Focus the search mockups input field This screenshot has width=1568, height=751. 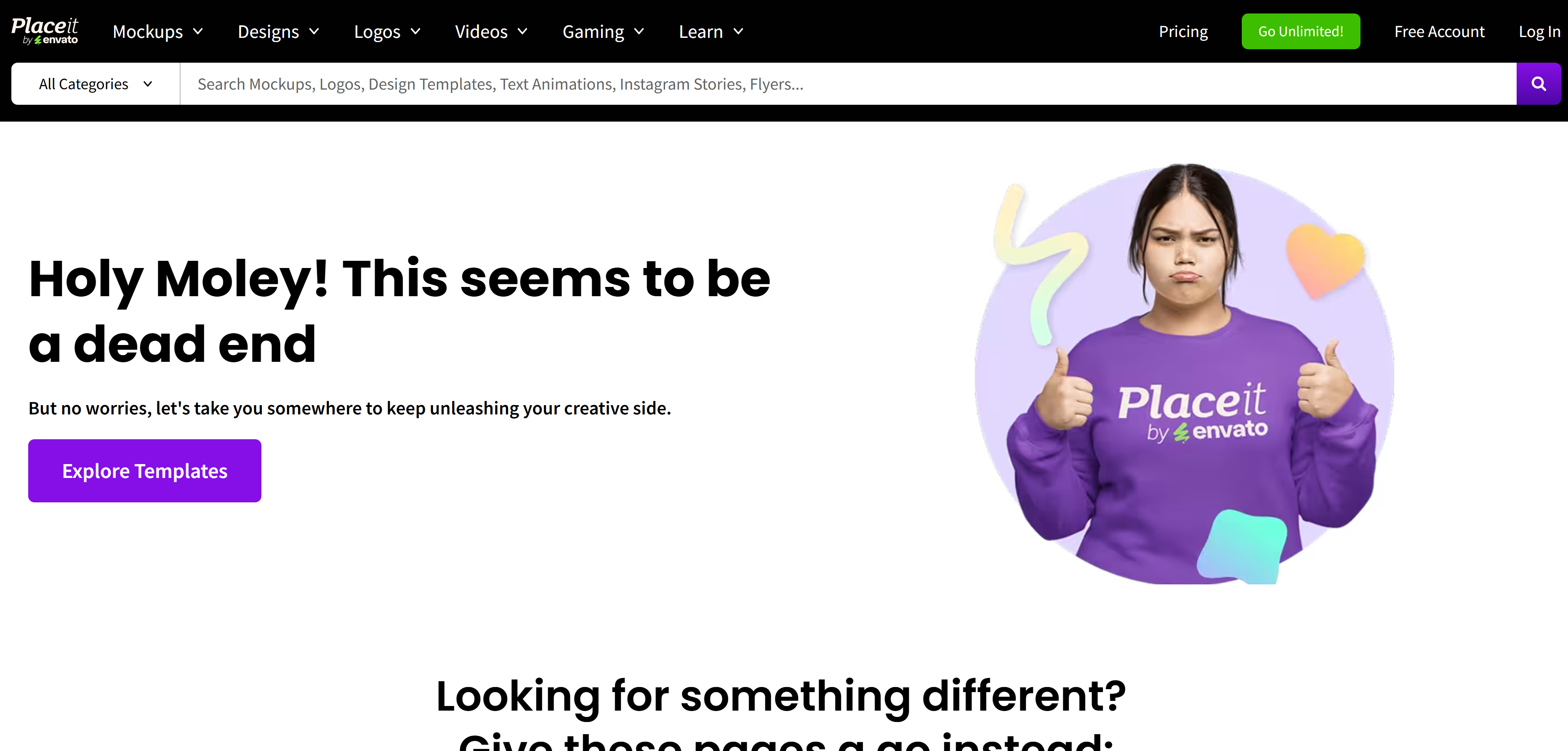coord(846,84)
